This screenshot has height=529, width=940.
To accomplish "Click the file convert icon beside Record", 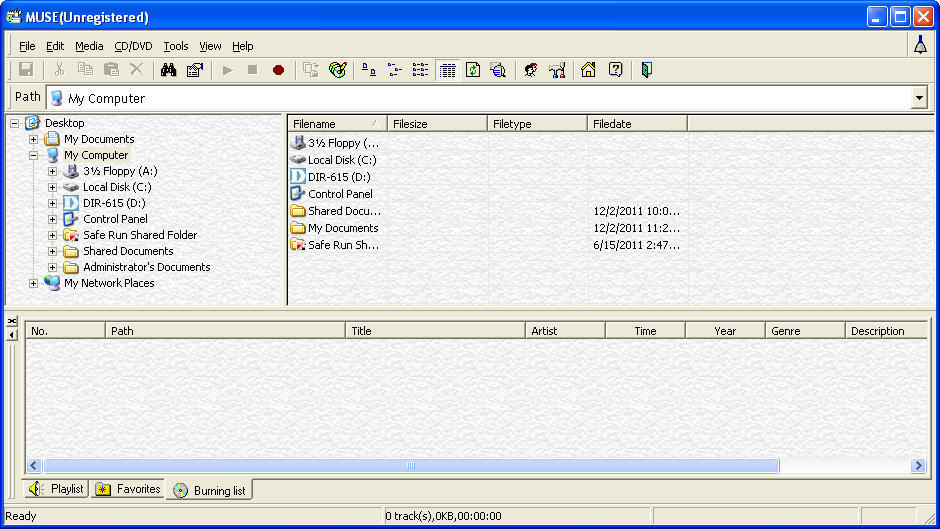I will pyautogui.click(x=311, y=70).
